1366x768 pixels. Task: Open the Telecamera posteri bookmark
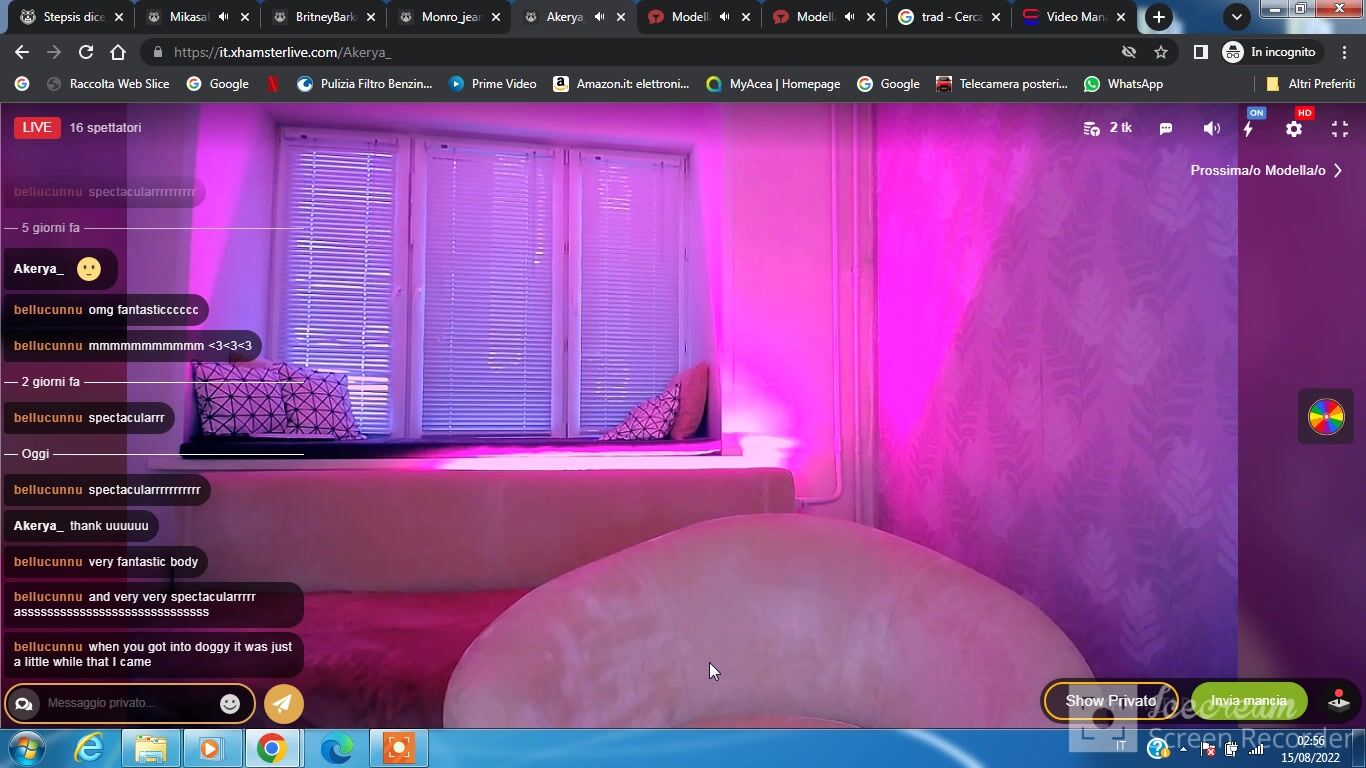(x=1002, y=84)
